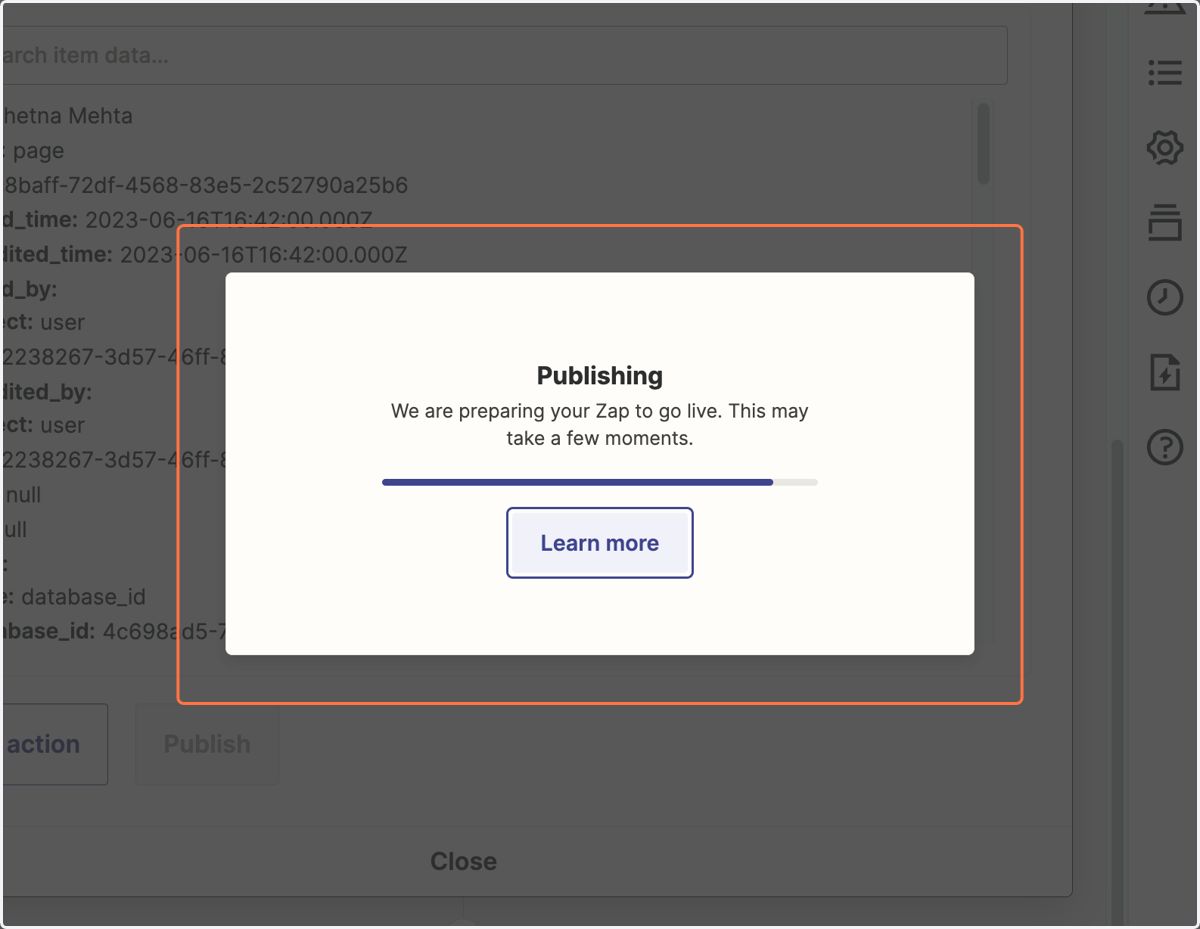Click the dimmed Publish button
Image resolution: width=1200 pixels, height=929 pixels.
coord(207,744)
